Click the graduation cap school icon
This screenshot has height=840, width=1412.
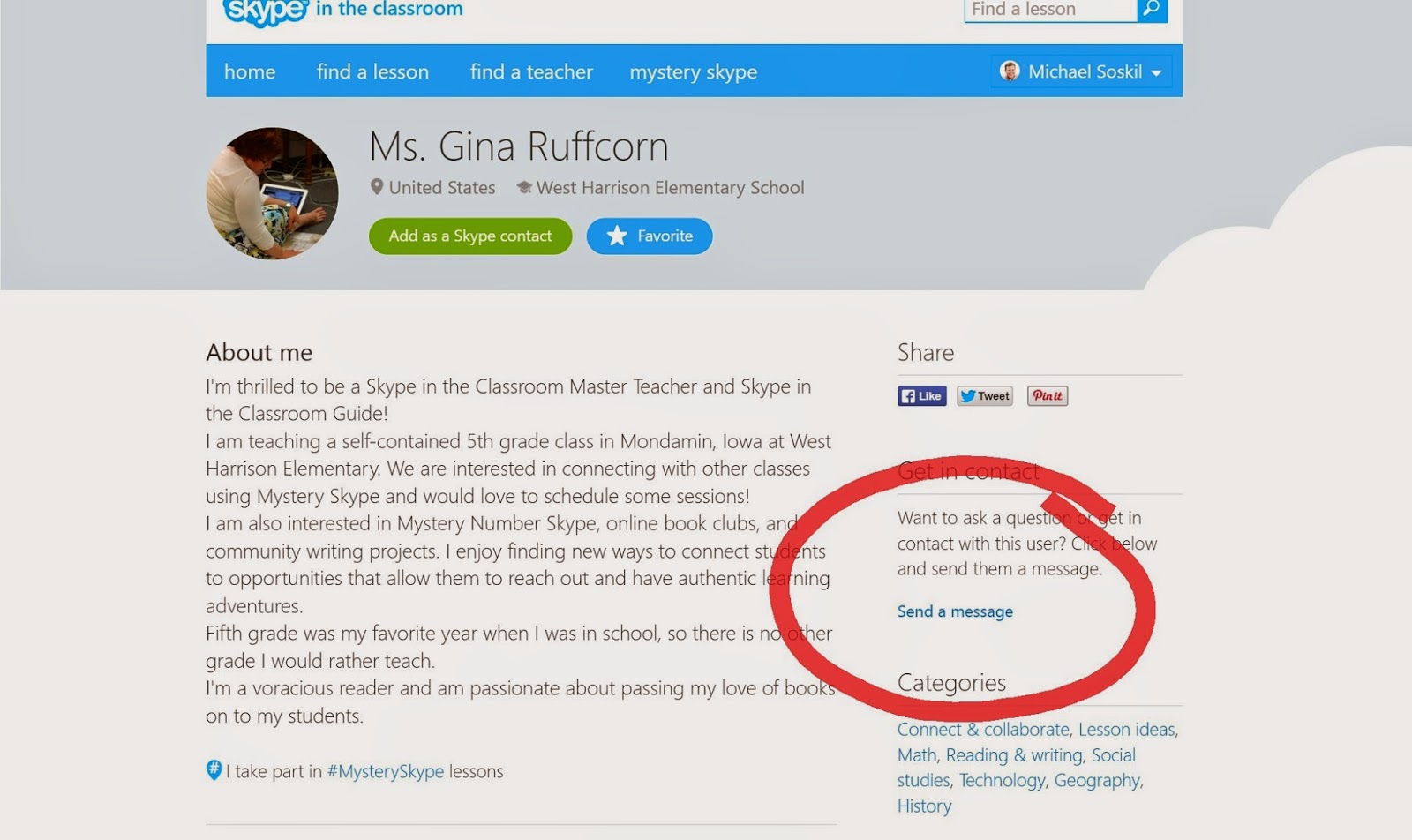524,187
